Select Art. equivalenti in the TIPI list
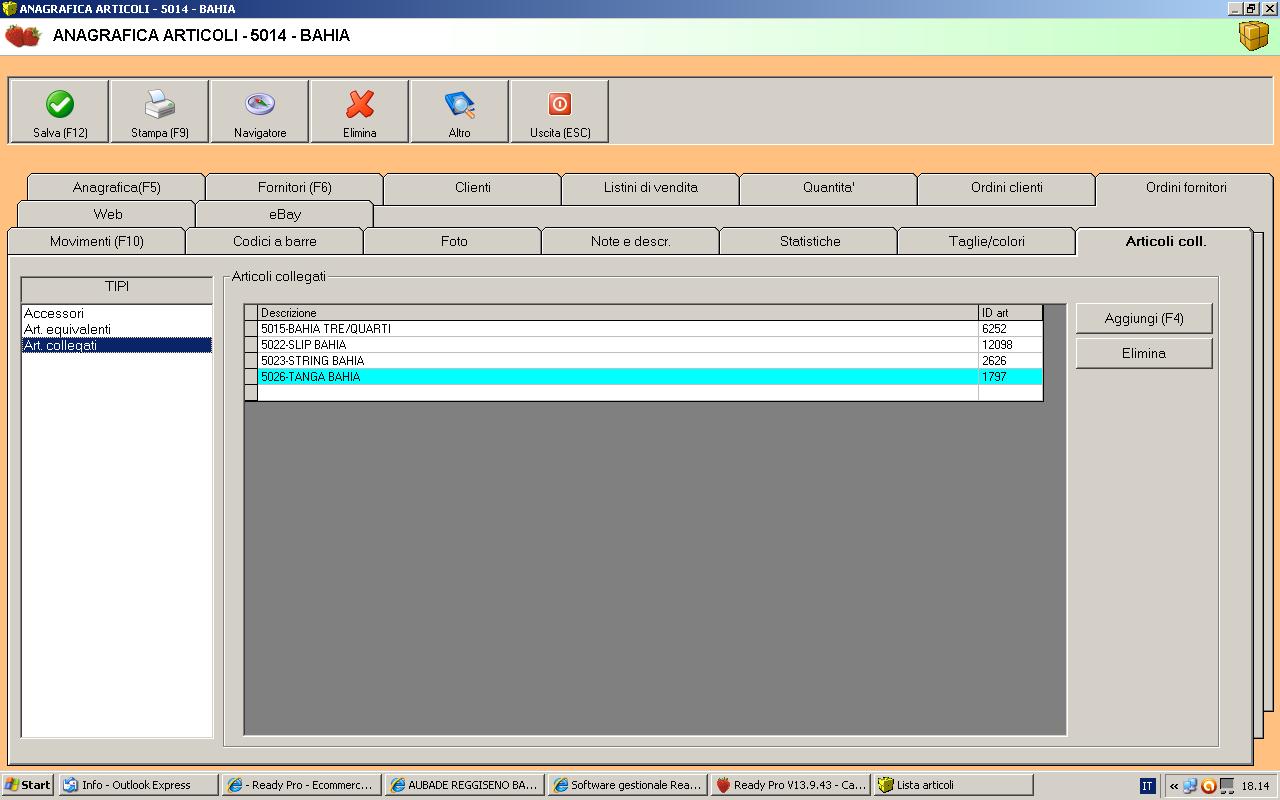 pyautogui.click(x=117, y=329)
